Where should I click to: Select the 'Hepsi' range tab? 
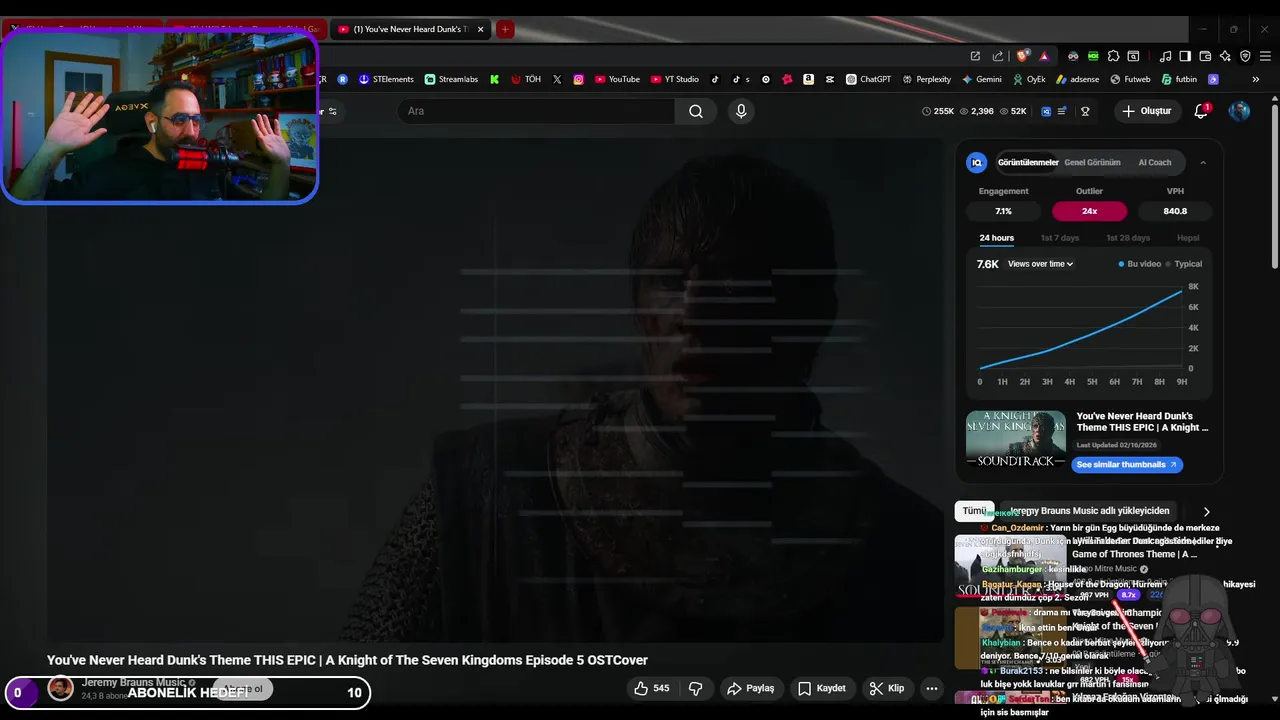[1188, 238]
